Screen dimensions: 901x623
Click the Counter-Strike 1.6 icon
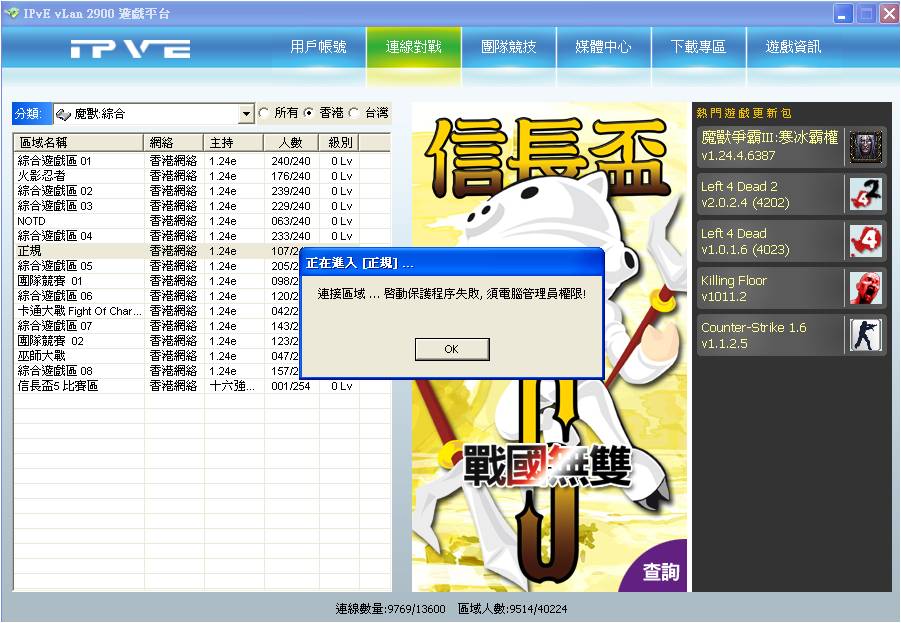(866, 335)
